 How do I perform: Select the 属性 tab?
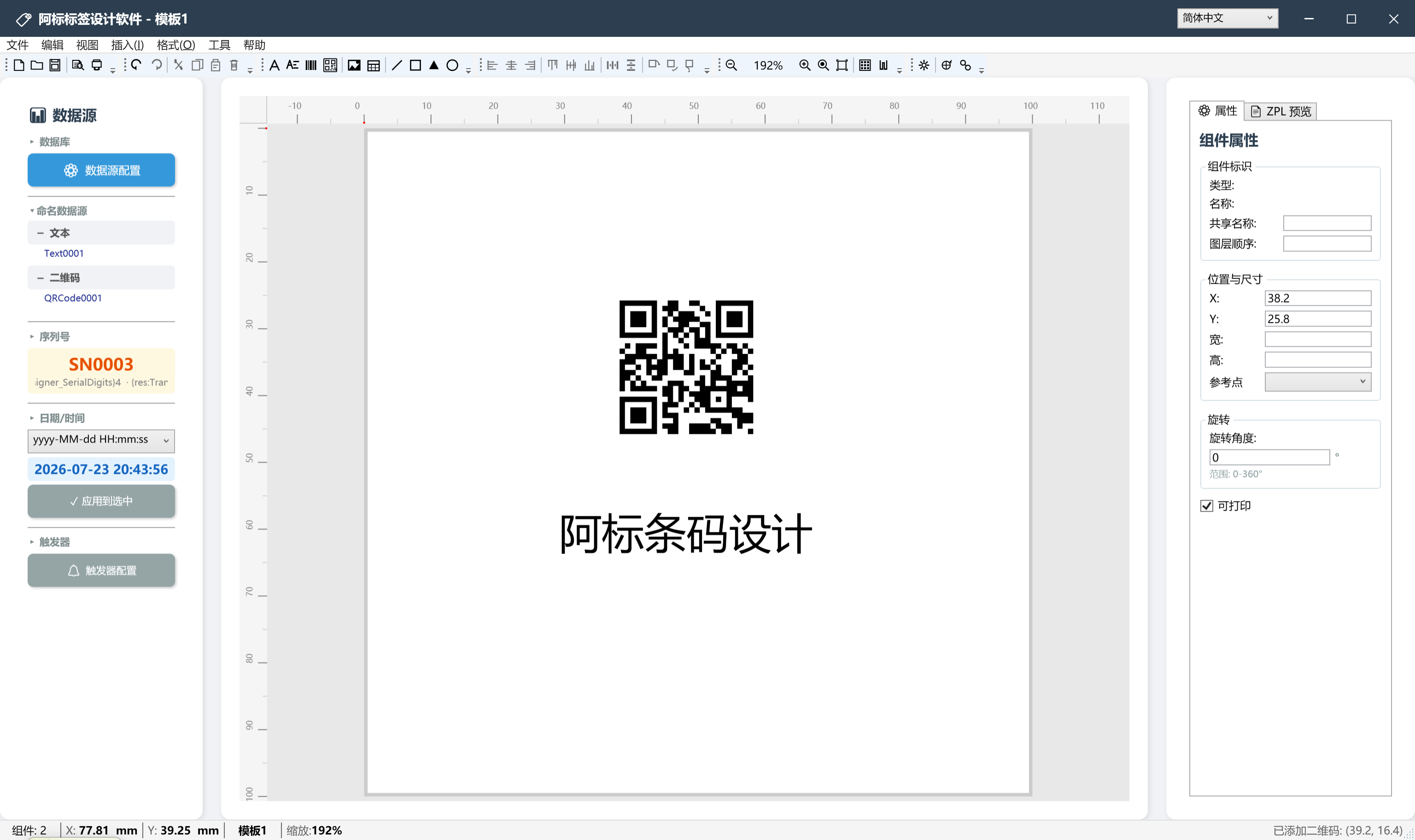click(1217, 111)
